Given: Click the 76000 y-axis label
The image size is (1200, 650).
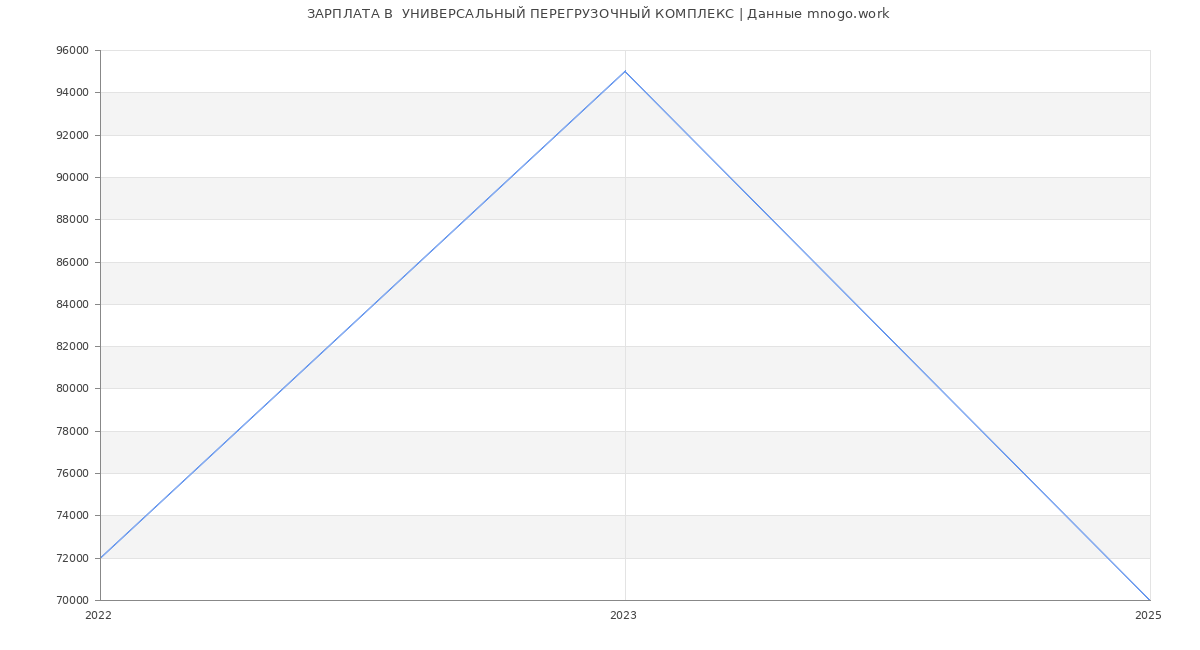Looking at the screenshot, I should tap(72, 474).
